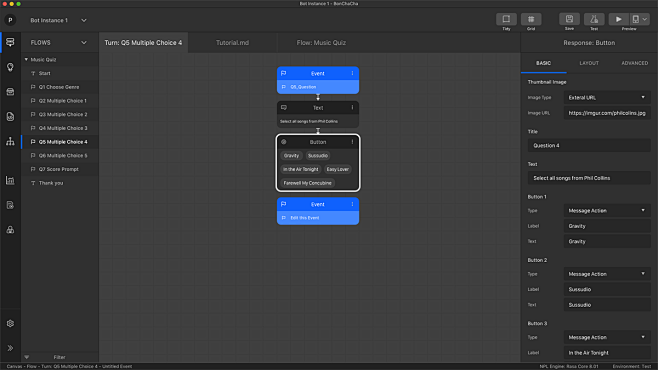Select Q4 Multiple Choice 3
The height and width of the screenshot is (370, 658).
click(x=60, y=128)
